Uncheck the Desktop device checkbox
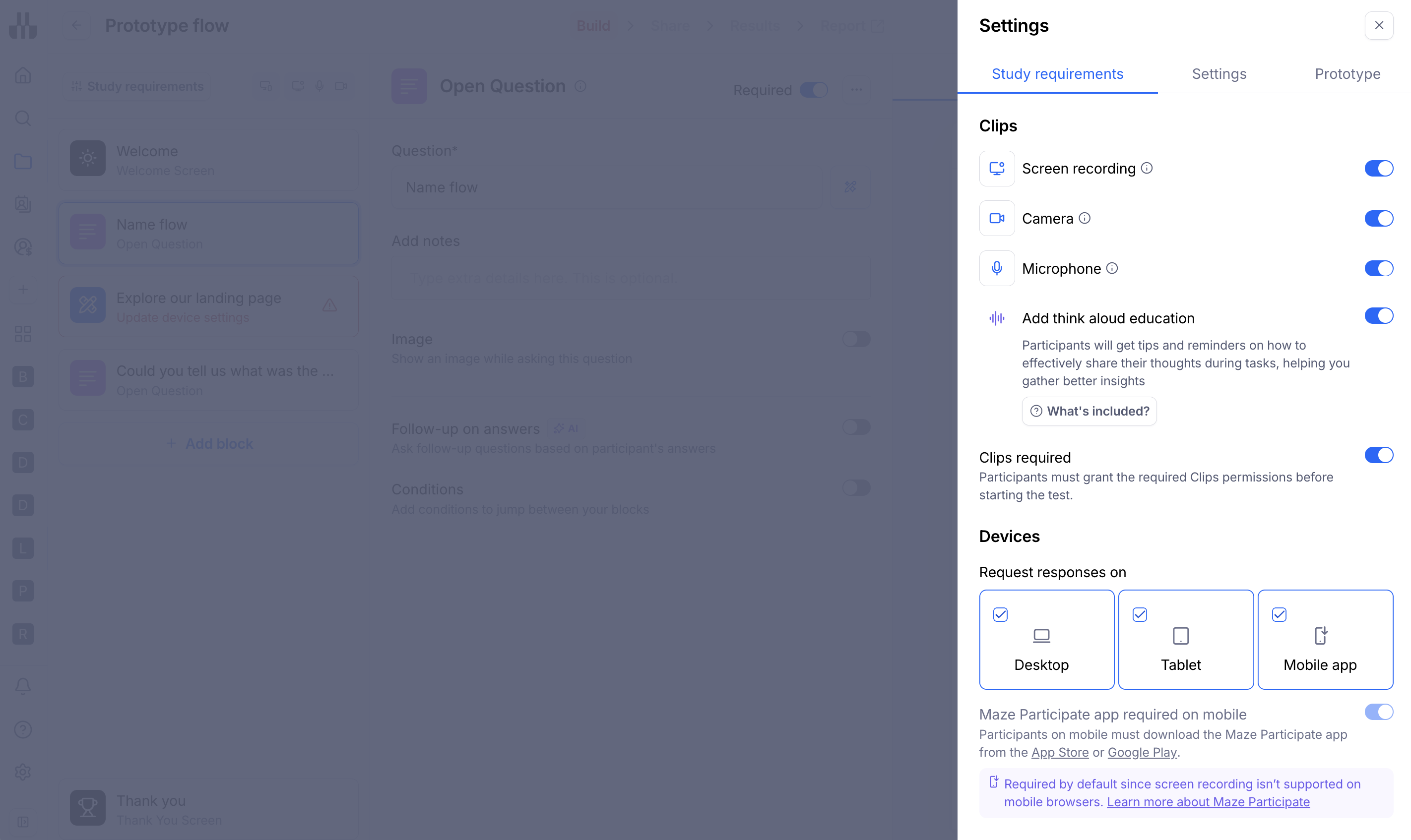Image resolution: width=1411 pixels, height=840 pixels. coord(1001,615)
